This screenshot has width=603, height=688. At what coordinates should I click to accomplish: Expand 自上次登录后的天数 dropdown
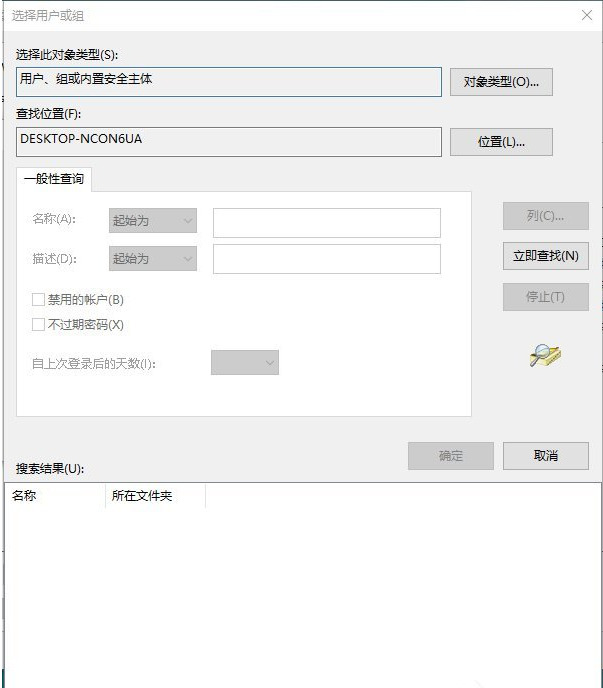click(x=244, y=363)
